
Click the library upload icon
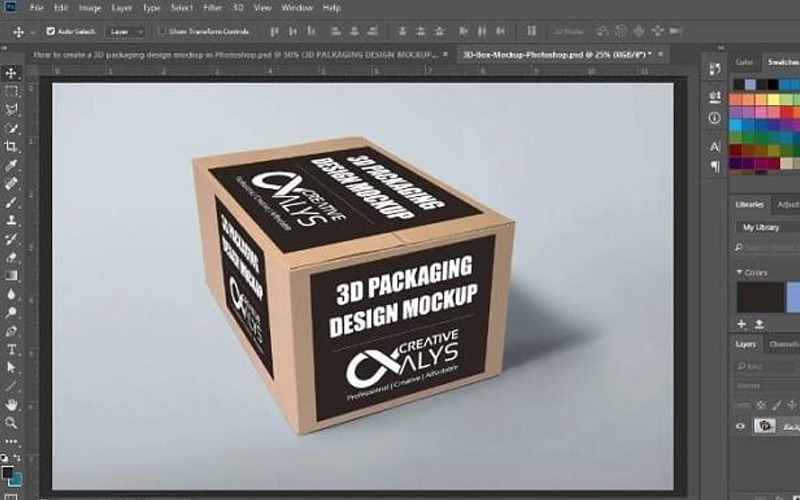759,324
